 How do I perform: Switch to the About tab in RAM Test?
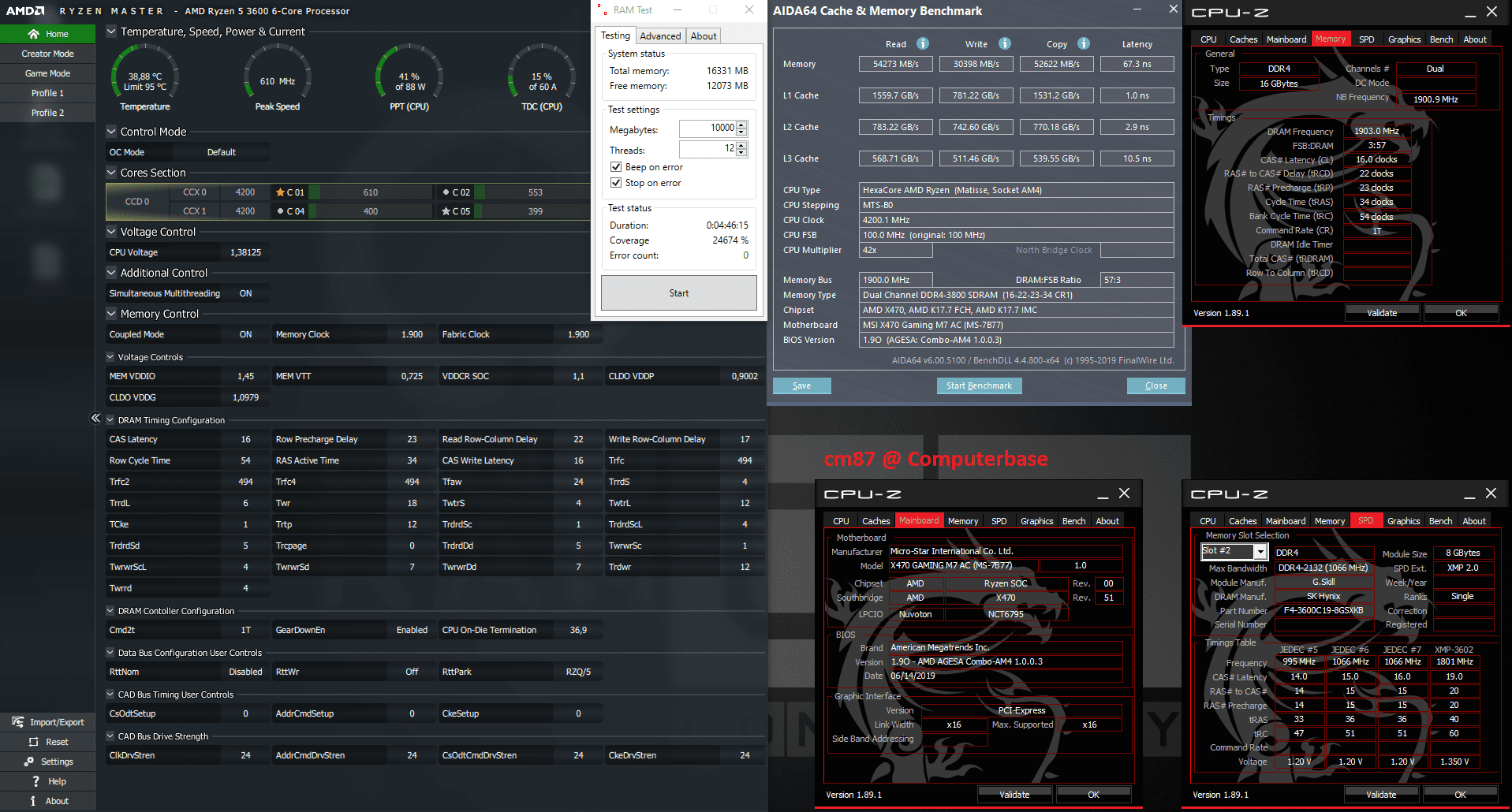click(704, 36)
